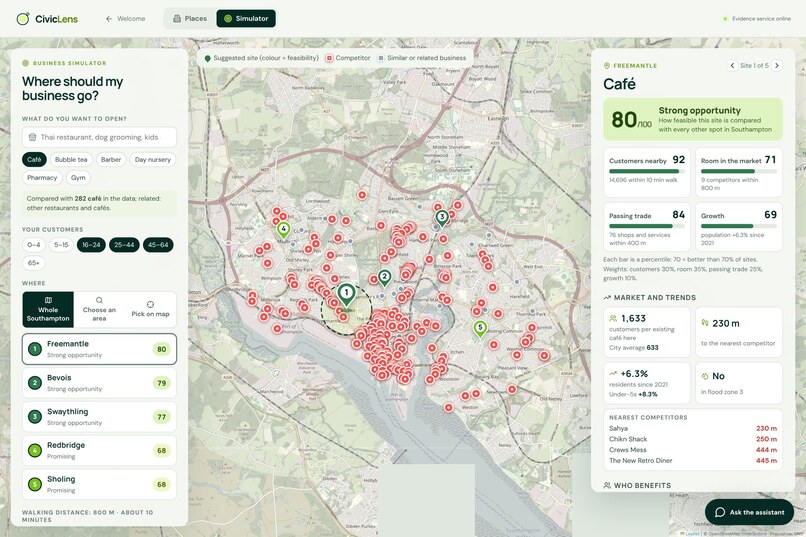
Task: Click the Passing trade progress bar
Action: click(647, 226)
